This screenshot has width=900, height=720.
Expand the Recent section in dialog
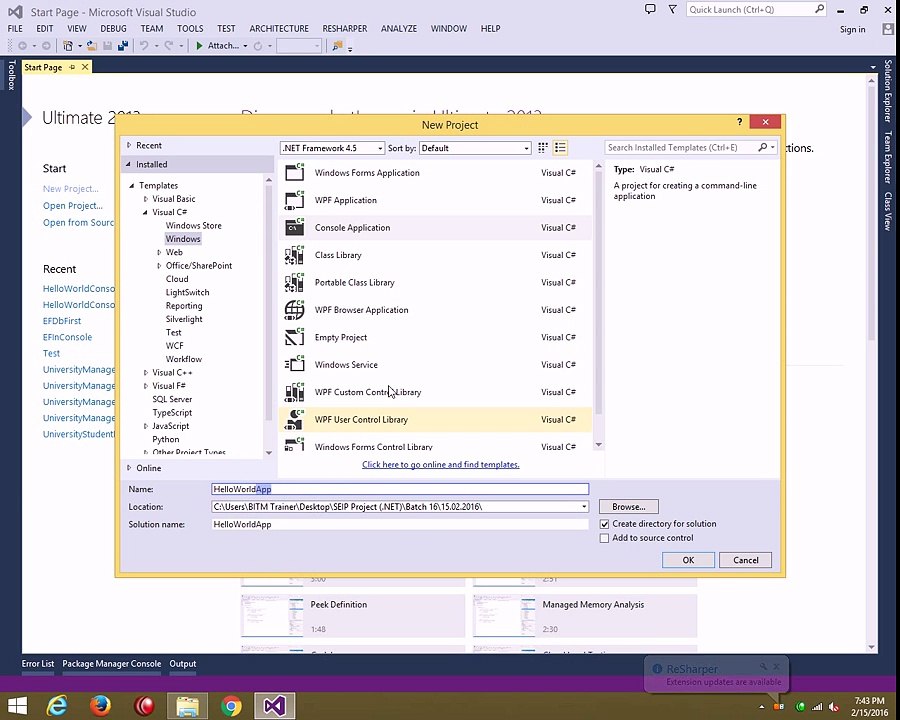(x=129, y=145)
